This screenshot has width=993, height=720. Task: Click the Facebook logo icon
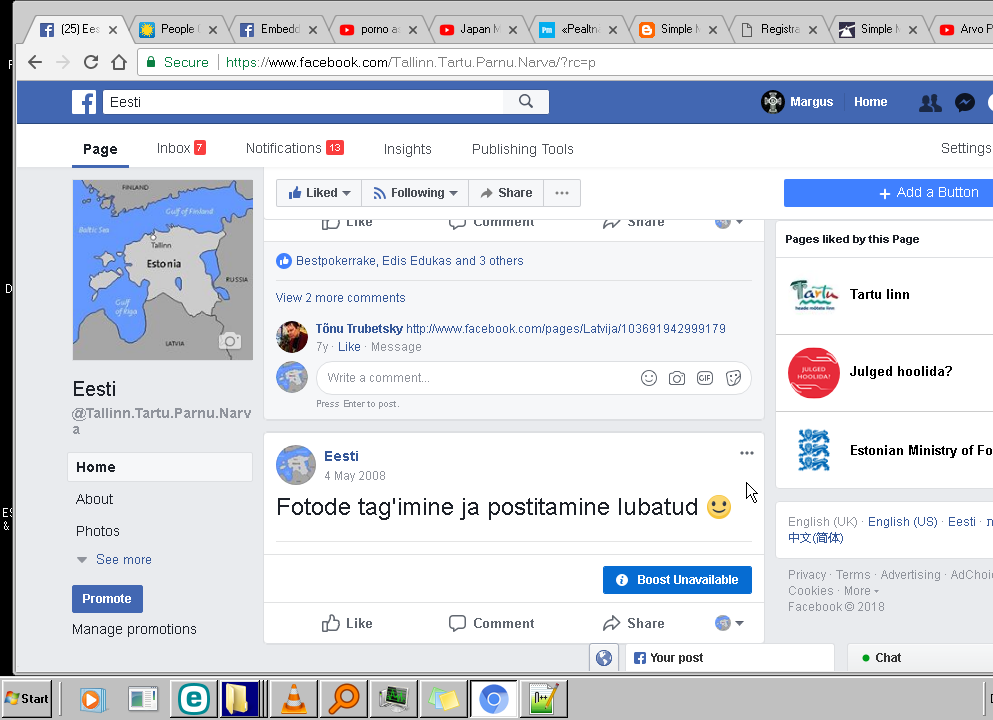(x=84, y=102)
